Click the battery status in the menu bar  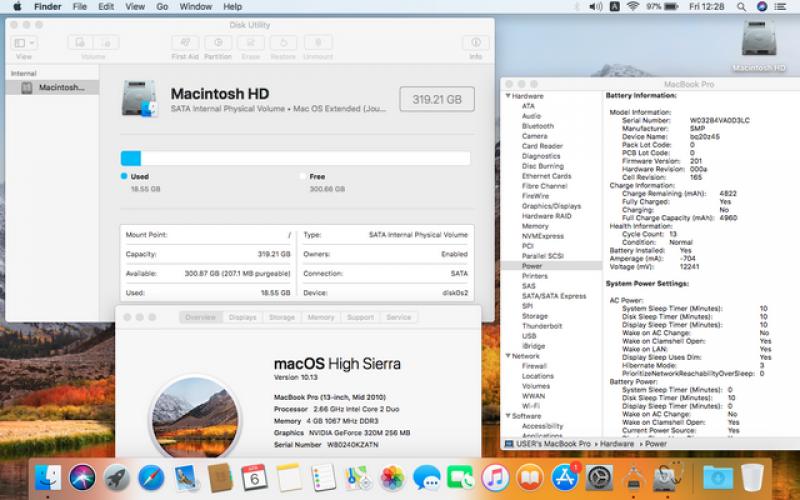point(662,7)
